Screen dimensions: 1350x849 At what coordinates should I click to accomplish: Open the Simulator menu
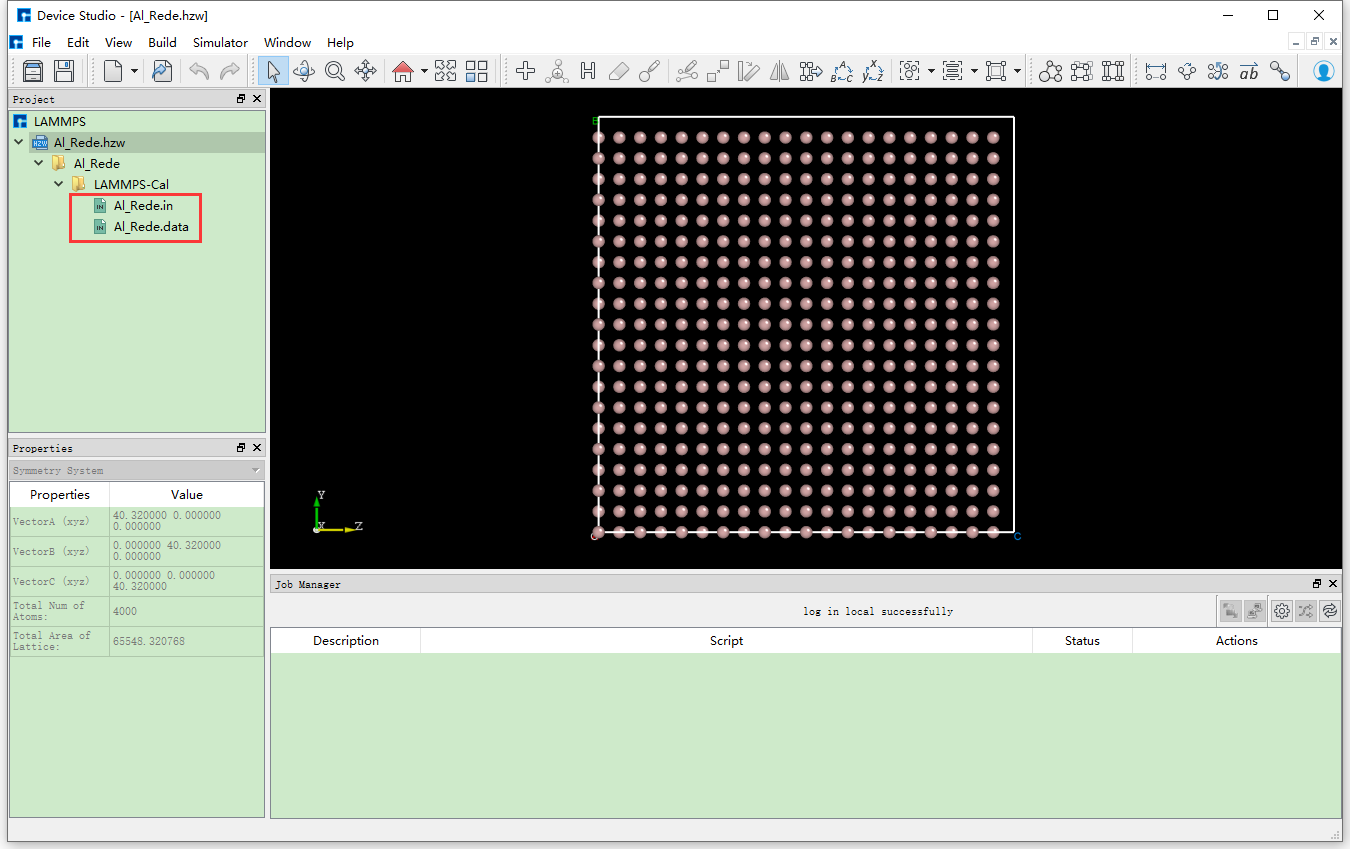click(220, 43)
